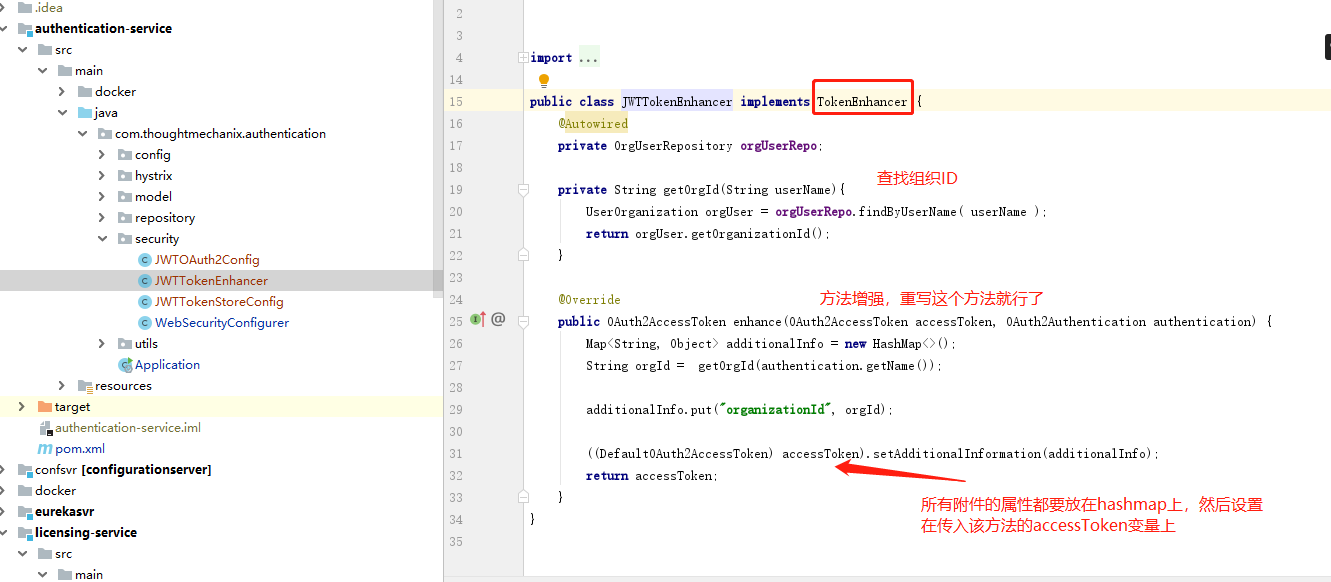Click the implements-method gutter icon on line 25
1331x582 pixels.
tap(478, 320)
